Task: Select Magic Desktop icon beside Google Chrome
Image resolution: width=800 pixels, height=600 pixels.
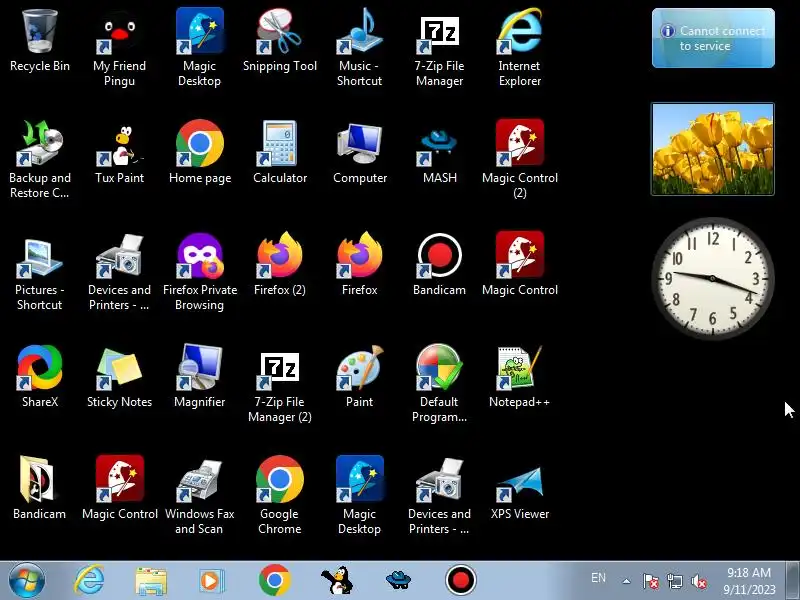Action: [360, 496]
